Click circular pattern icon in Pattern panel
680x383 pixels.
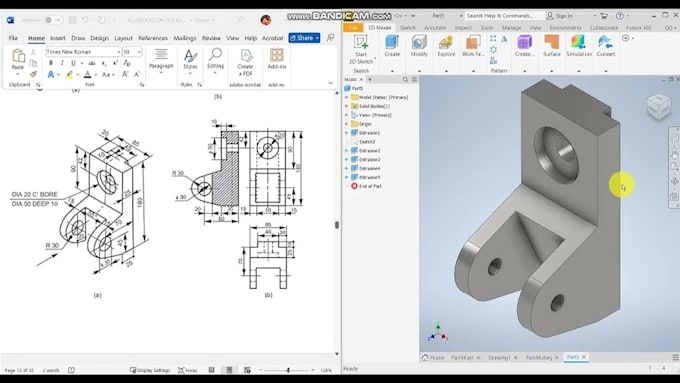[x=494, y=49]
